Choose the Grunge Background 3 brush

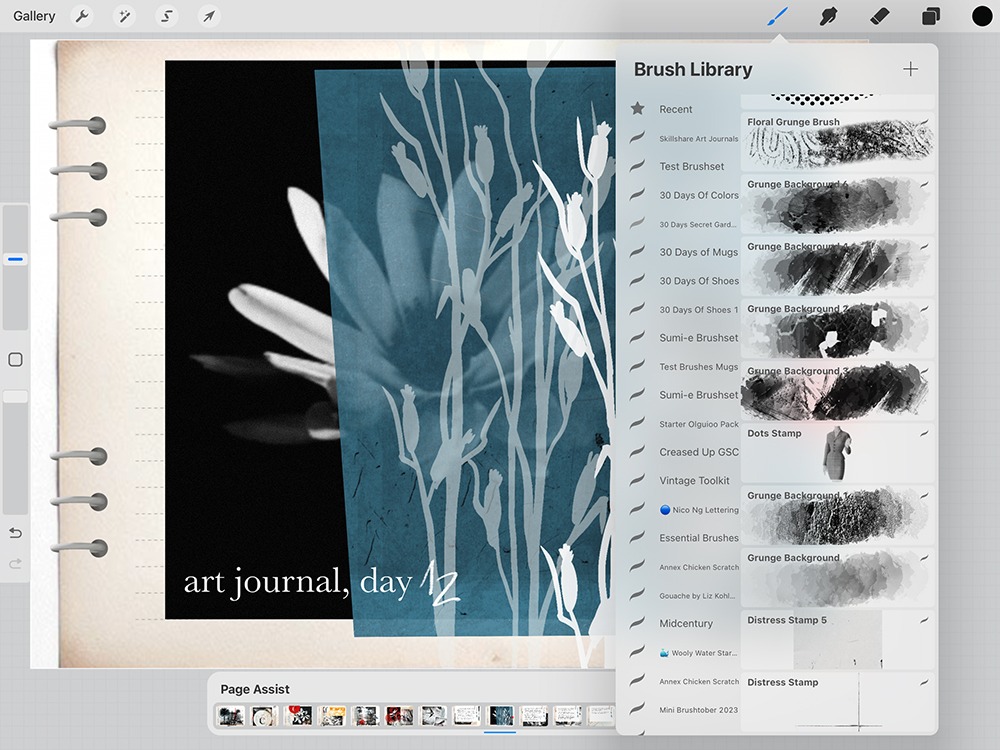[x=837, y=390]
